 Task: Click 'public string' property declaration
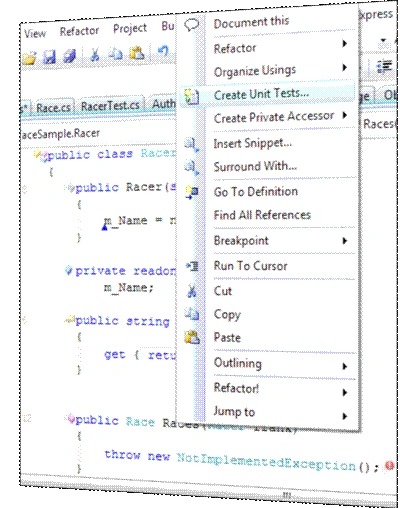(122, 321)
